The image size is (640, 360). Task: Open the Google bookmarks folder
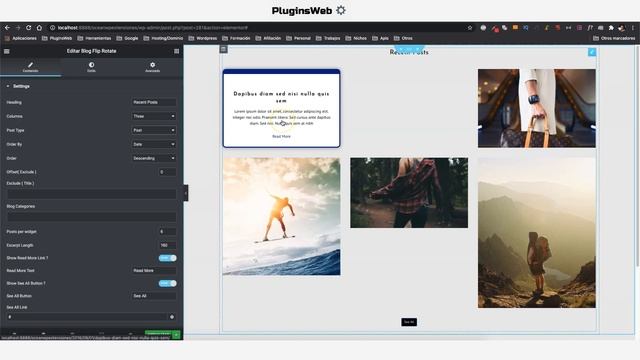pyautogui.click(x=127, y=38)
